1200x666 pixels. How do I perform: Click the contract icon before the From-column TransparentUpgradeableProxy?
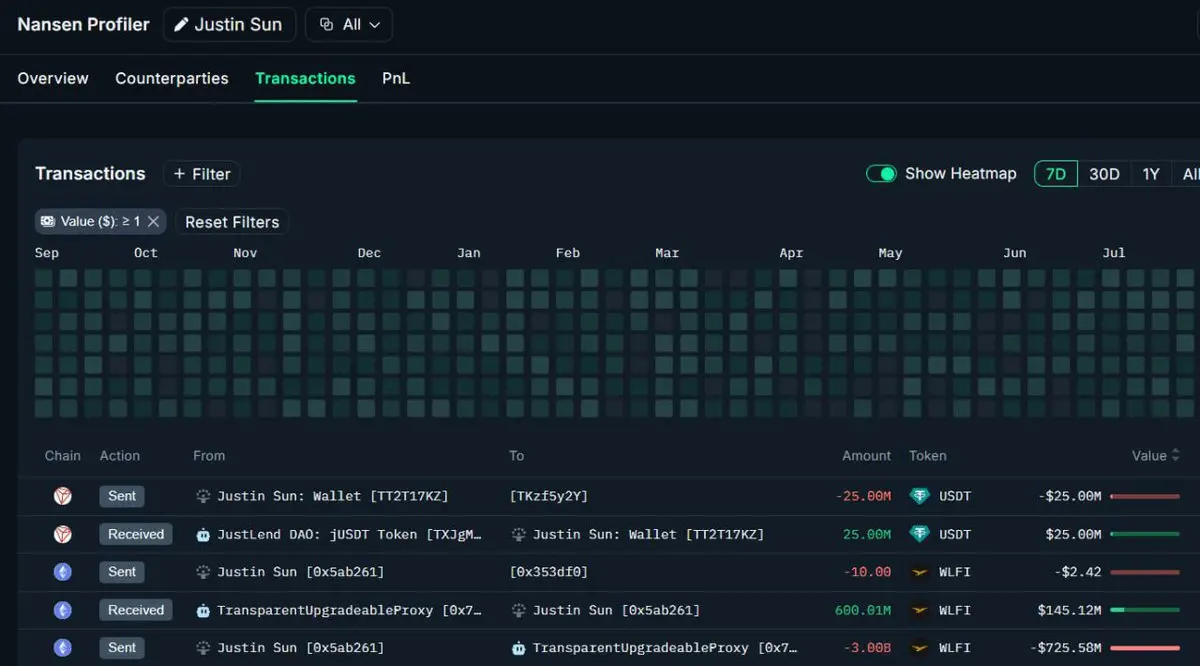(x=203, y=610)
